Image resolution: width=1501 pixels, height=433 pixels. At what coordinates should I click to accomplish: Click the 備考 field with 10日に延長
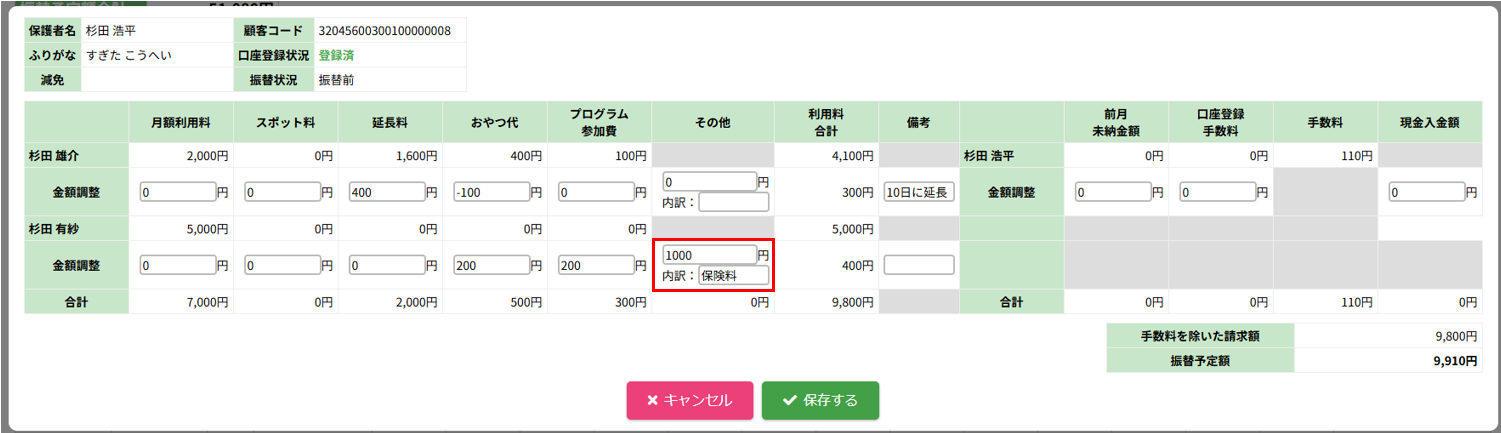pos(919,192)
